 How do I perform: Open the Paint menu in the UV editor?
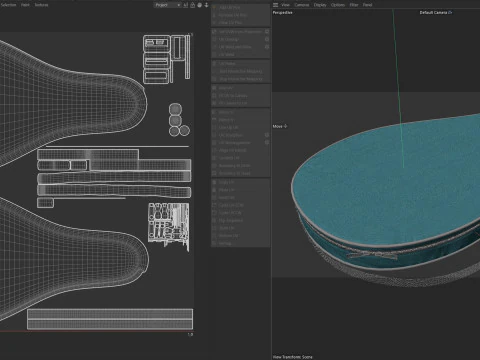[25, 5]
